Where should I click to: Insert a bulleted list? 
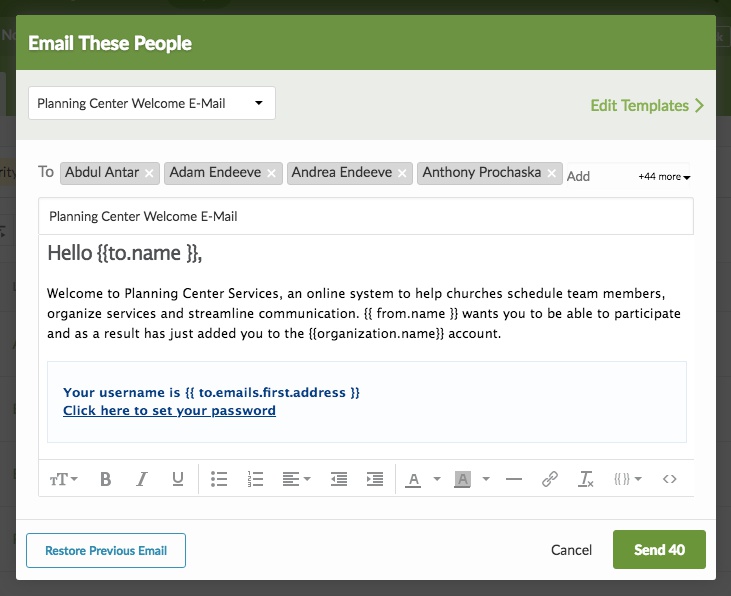219,479
